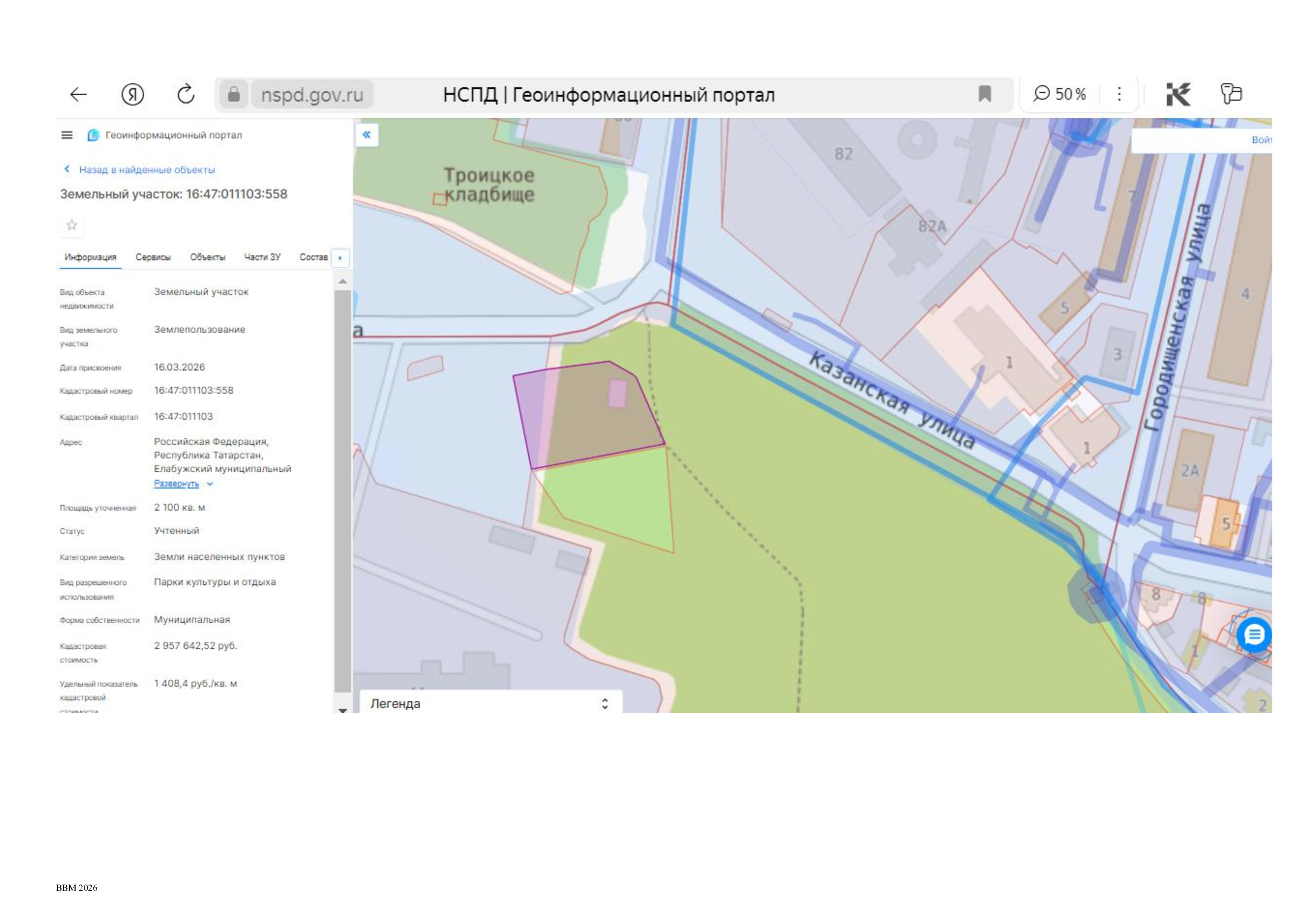Screen dimensions: 1307x924
Task: Open the Объекты tab
Action: pos(207,257)
